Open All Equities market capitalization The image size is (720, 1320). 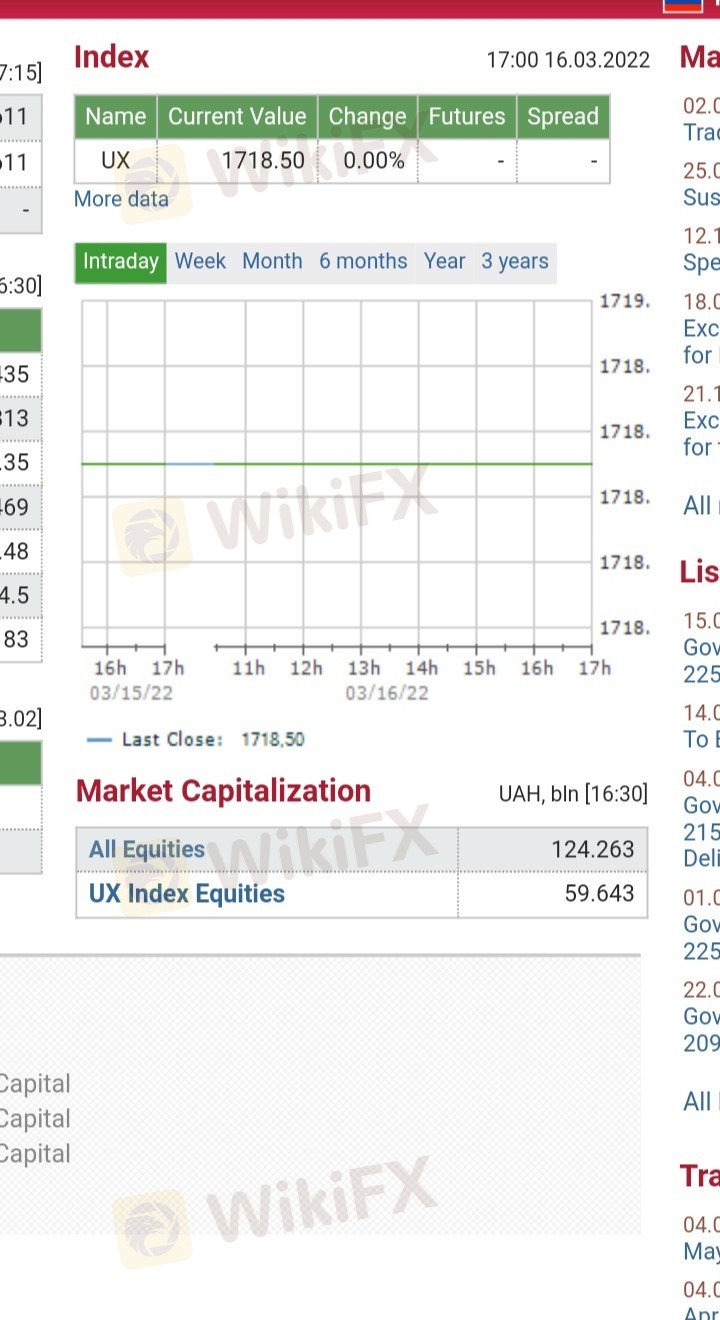[147, 849]
